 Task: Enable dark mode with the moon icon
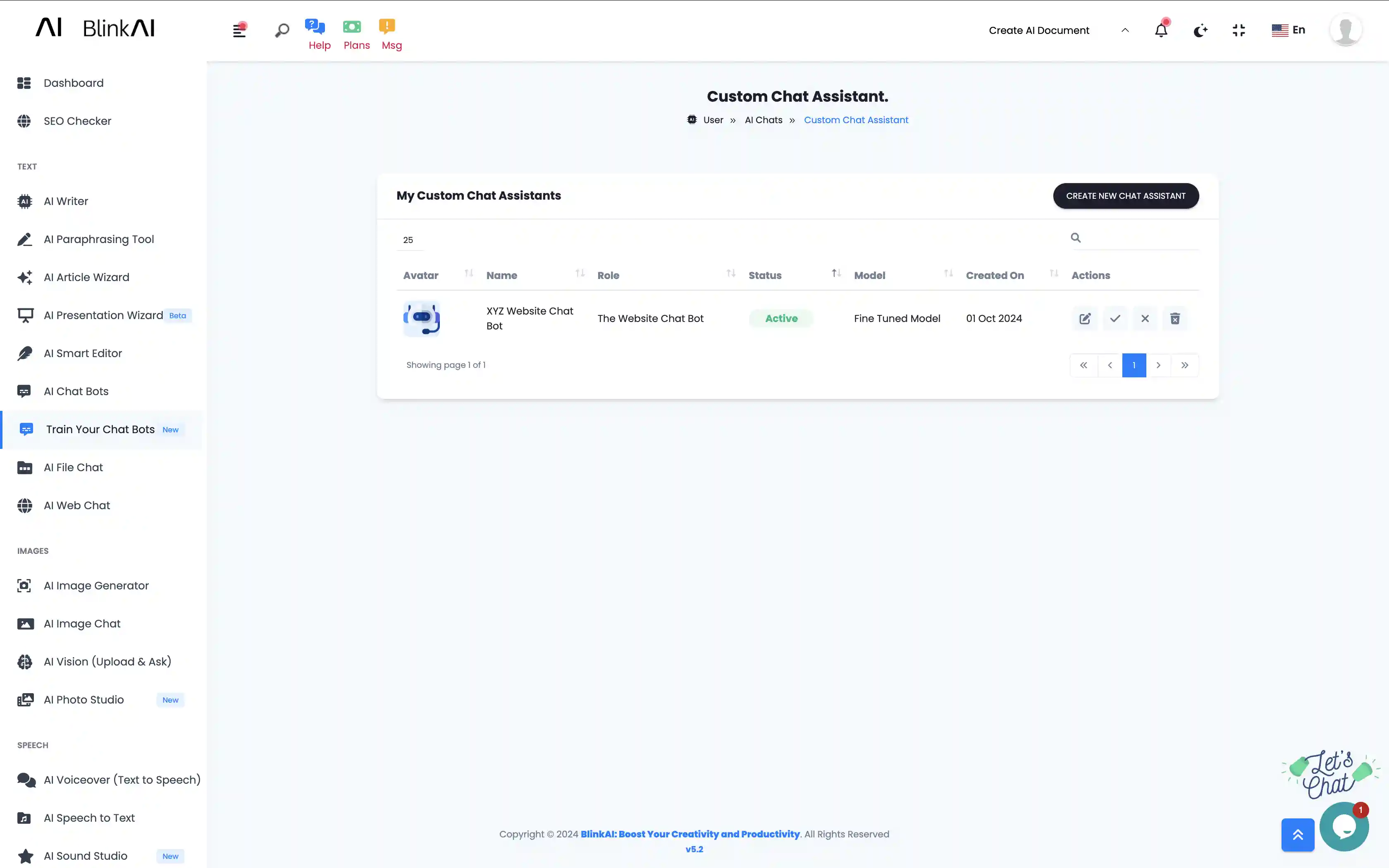(x=1200, y=30)
